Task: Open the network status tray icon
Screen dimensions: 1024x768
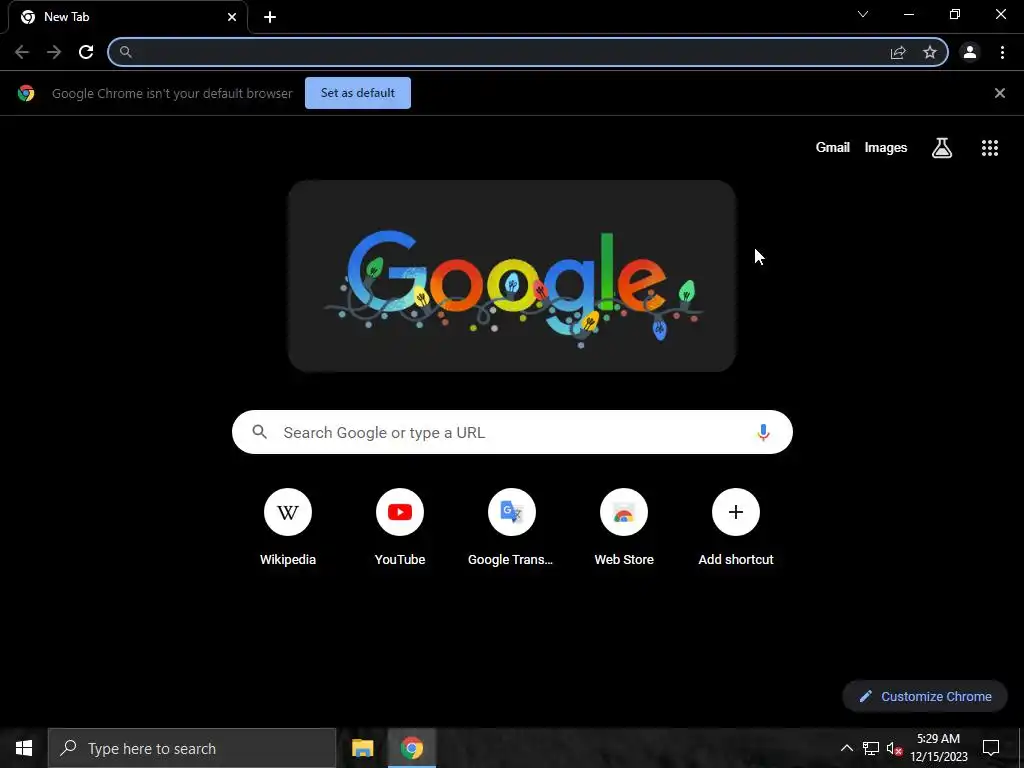Action: [x=871, y=748]
